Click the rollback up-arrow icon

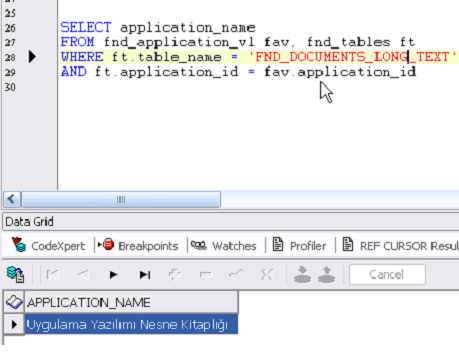coord(327,274)
